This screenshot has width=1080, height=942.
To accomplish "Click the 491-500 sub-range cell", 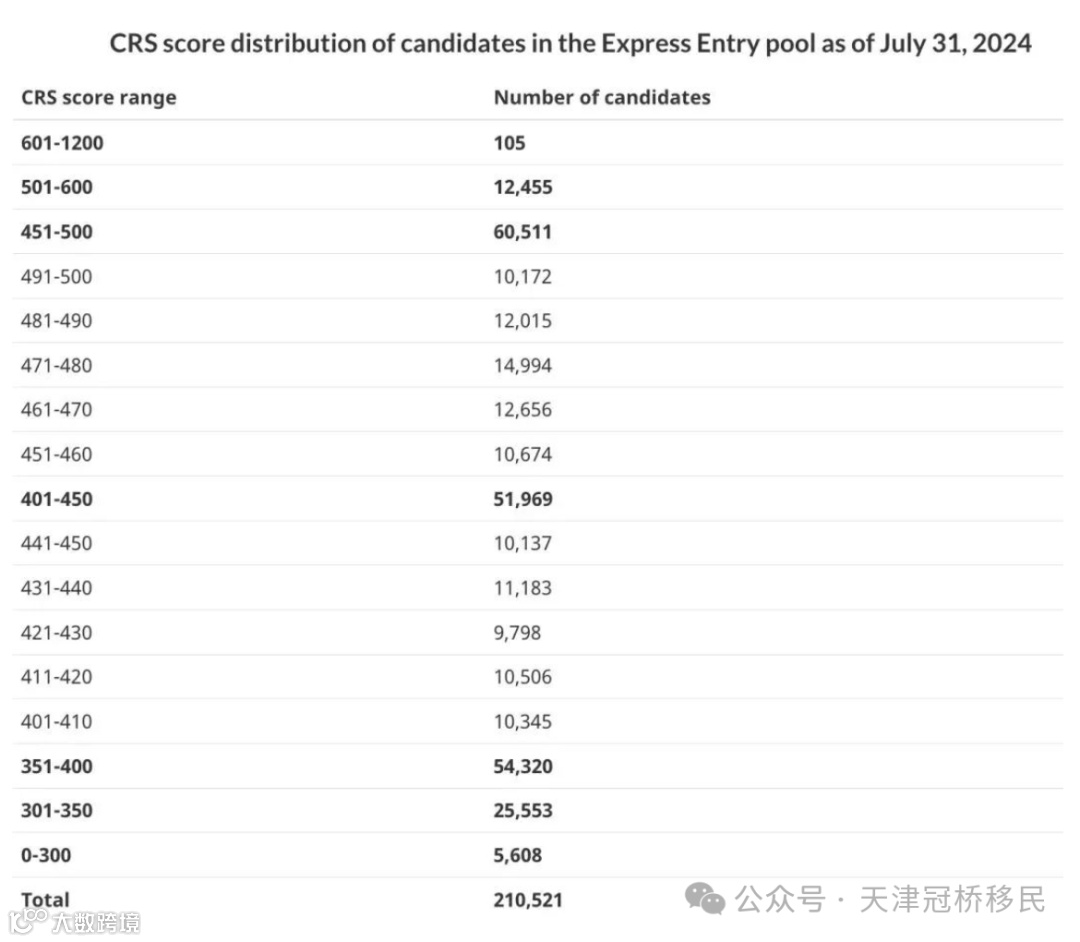I will coord(56,276).
